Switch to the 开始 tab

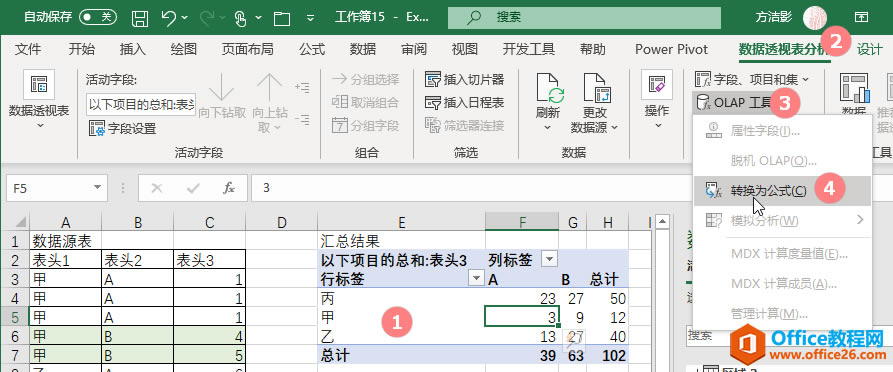(81, 50)
